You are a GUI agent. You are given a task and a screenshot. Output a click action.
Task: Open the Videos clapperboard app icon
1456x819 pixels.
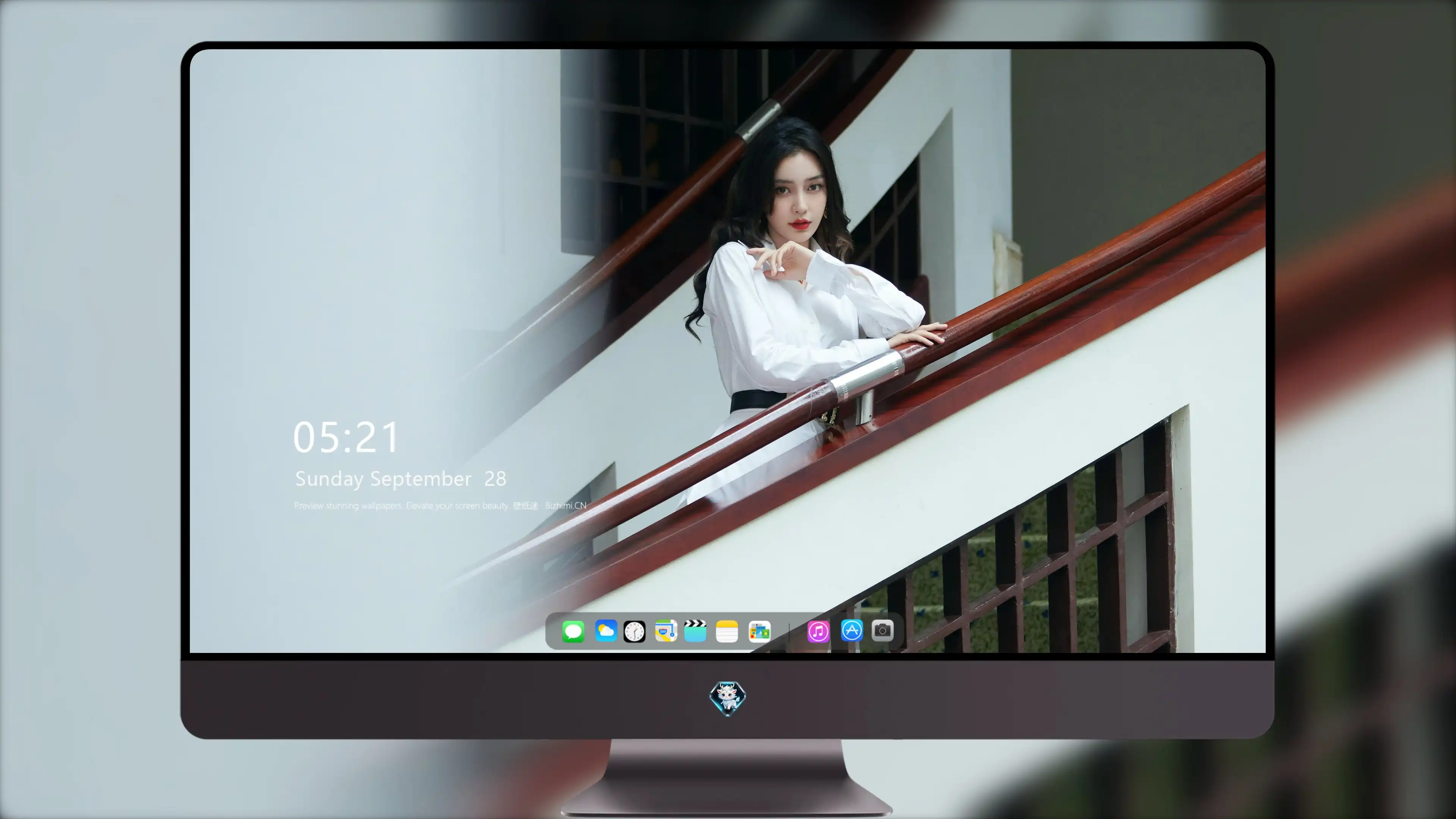pos(695,631)
